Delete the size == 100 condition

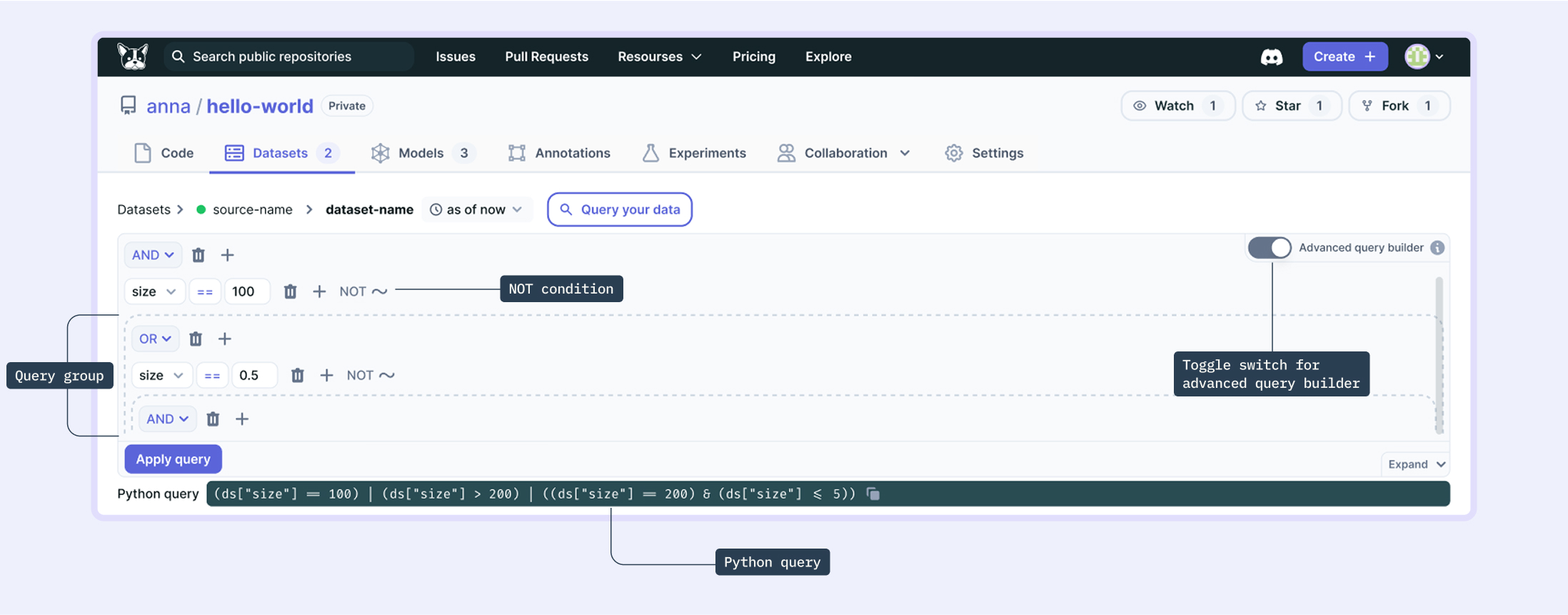[x=290, y=291]
